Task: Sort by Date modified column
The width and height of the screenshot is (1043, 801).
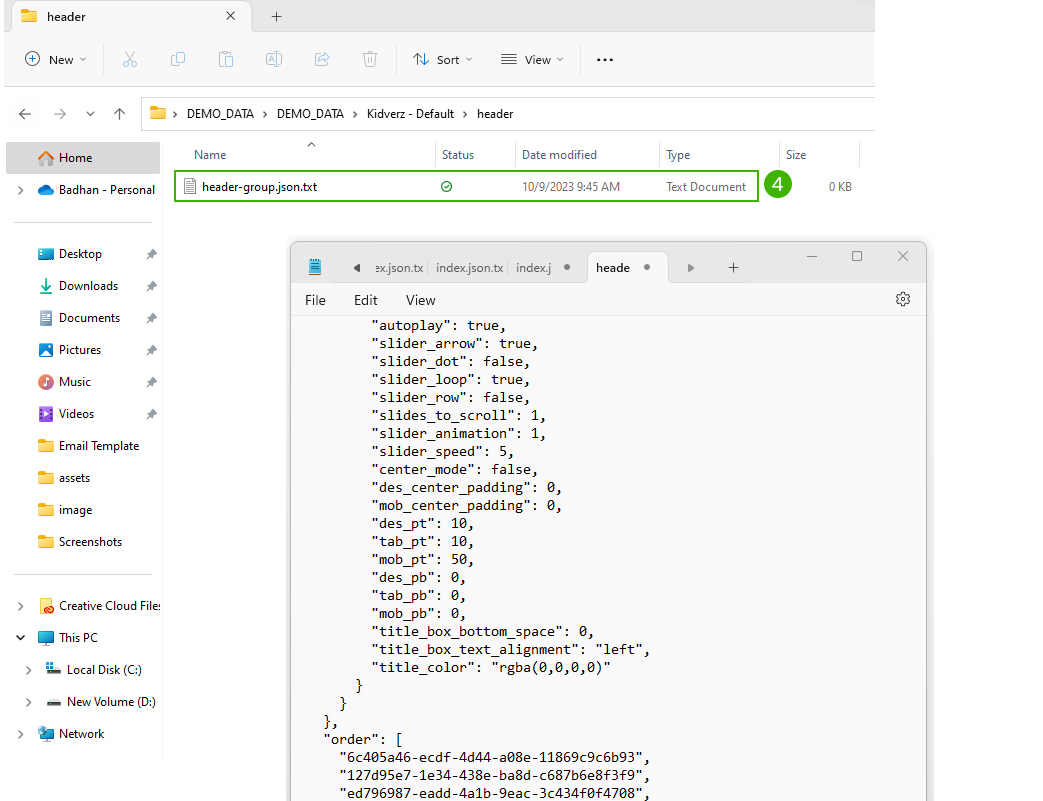Action: click(x=559, y=154)
